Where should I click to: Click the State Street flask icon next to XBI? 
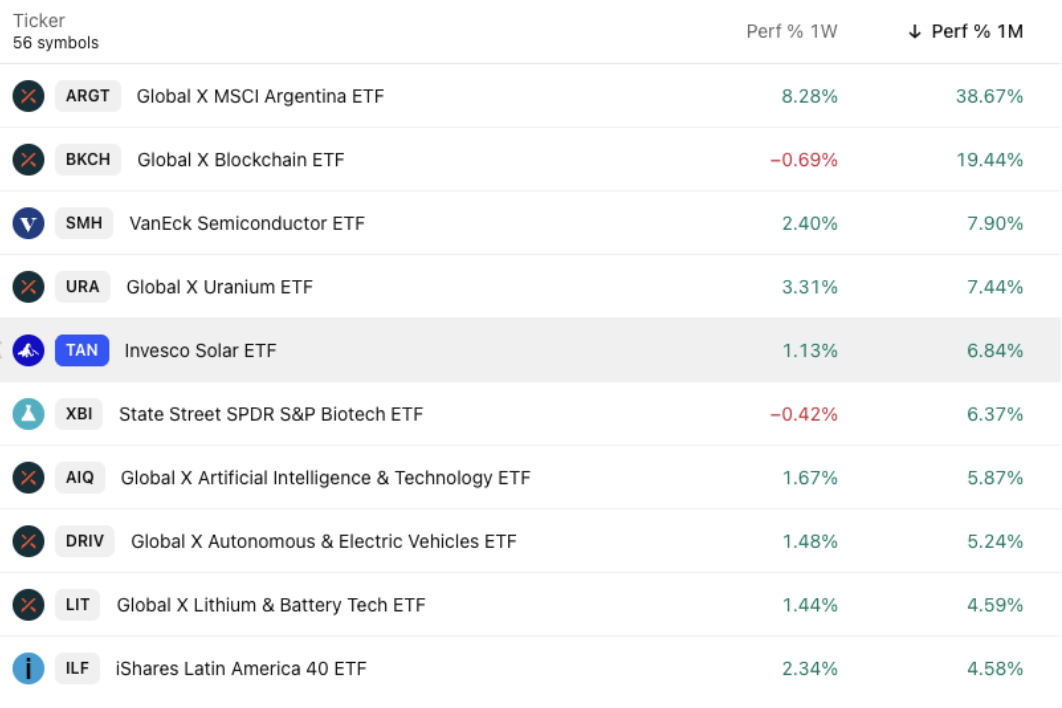(29, 414)
